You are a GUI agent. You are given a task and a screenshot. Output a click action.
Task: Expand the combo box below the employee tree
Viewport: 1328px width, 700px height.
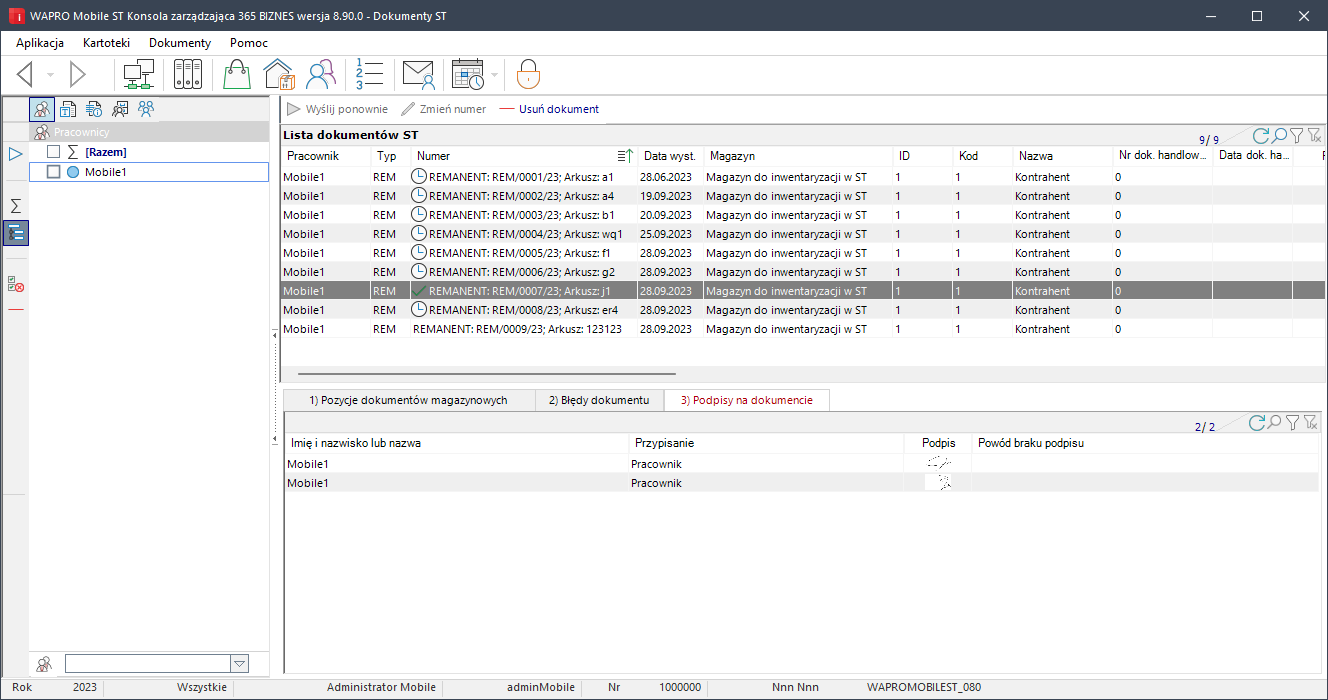[239, 663]
